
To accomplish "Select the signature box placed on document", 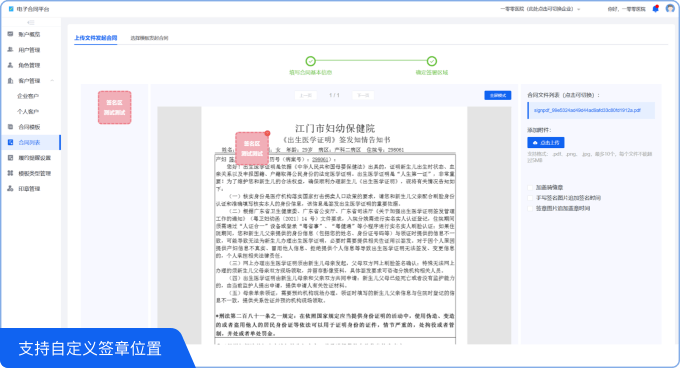I will coord(252,149).
